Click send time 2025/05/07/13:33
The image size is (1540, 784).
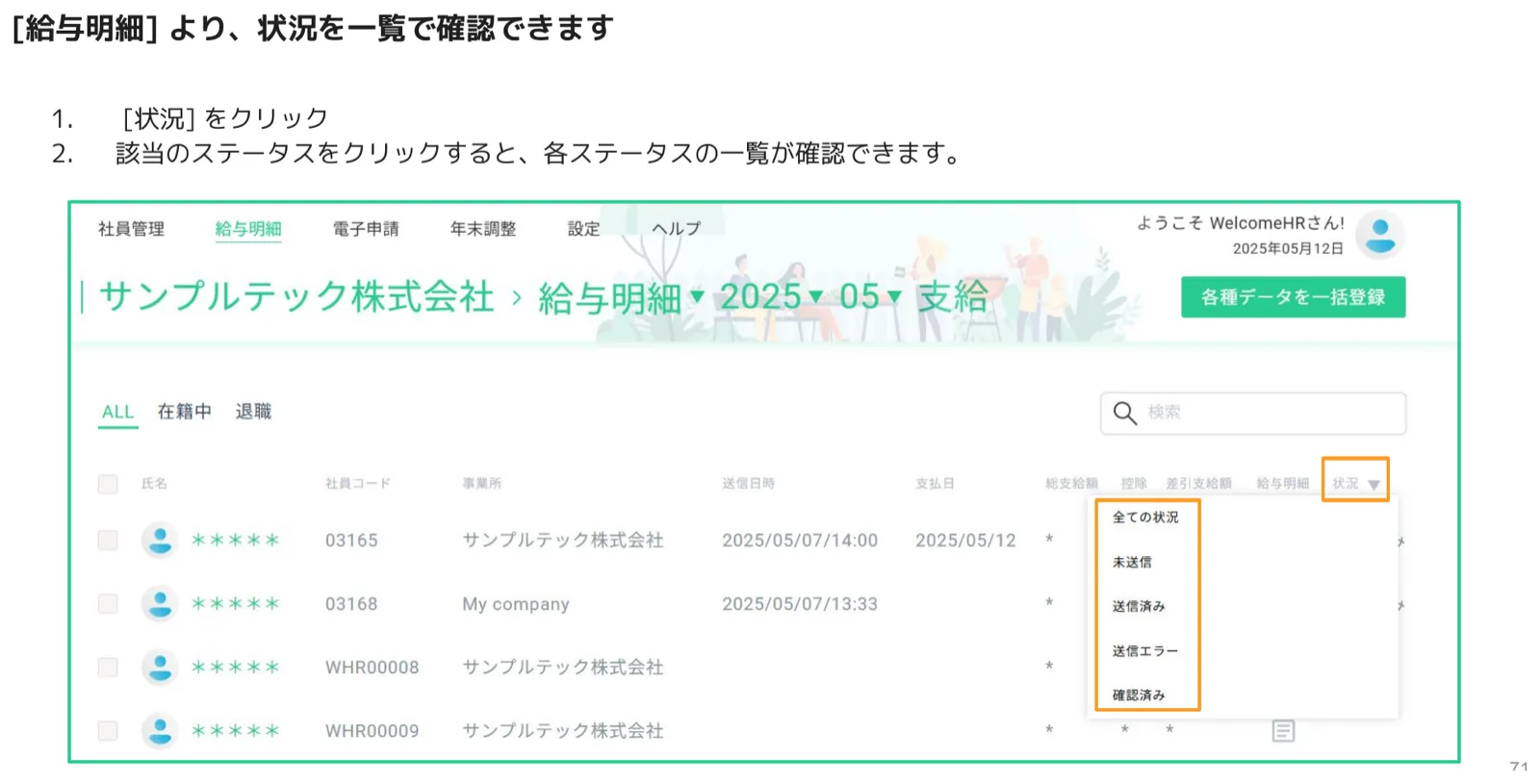pos(800,604)
